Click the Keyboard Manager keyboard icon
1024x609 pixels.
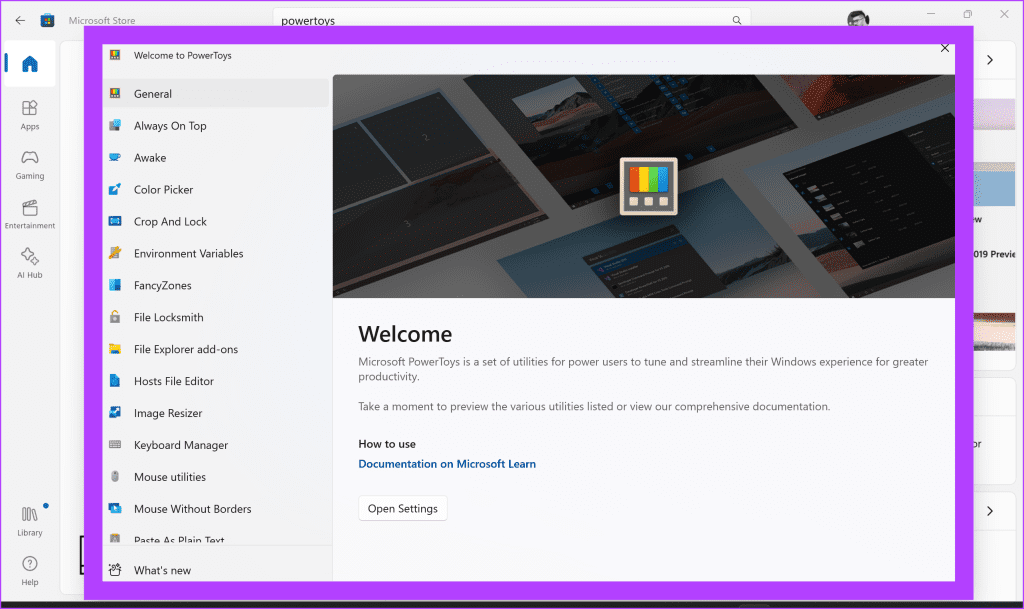coord(115,445)
